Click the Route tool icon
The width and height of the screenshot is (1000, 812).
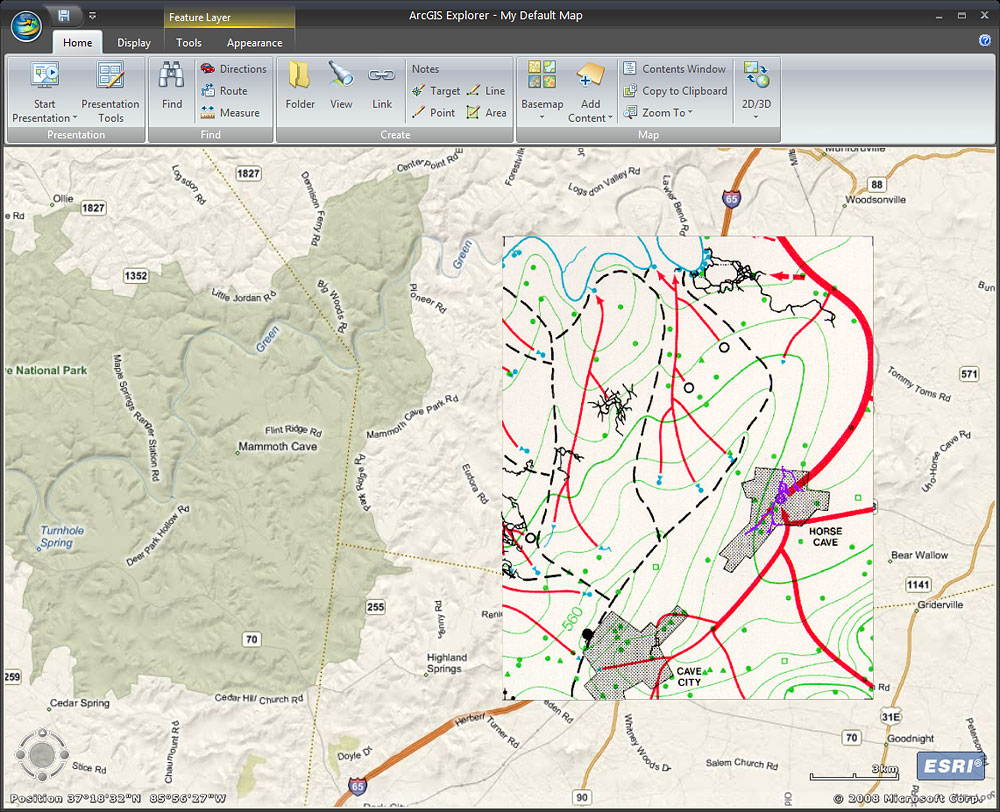[x=207, y=91]
